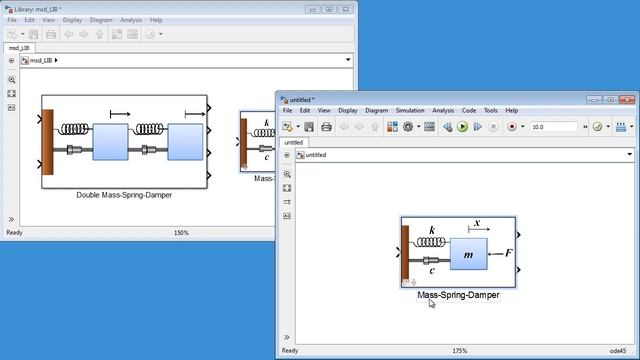Expand the palette chevron in Library window
Viewport: 640px width, 360px height.
[x=11, y=219]
